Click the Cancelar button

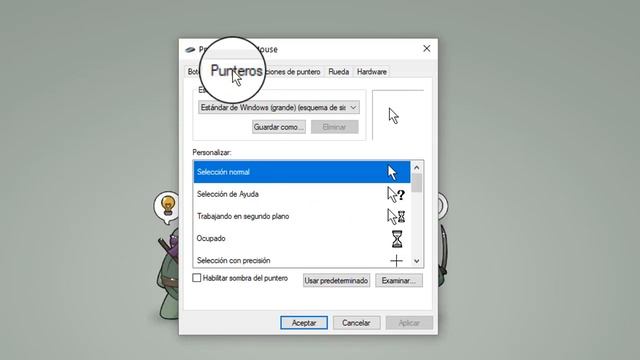click(x=356, y=322)
